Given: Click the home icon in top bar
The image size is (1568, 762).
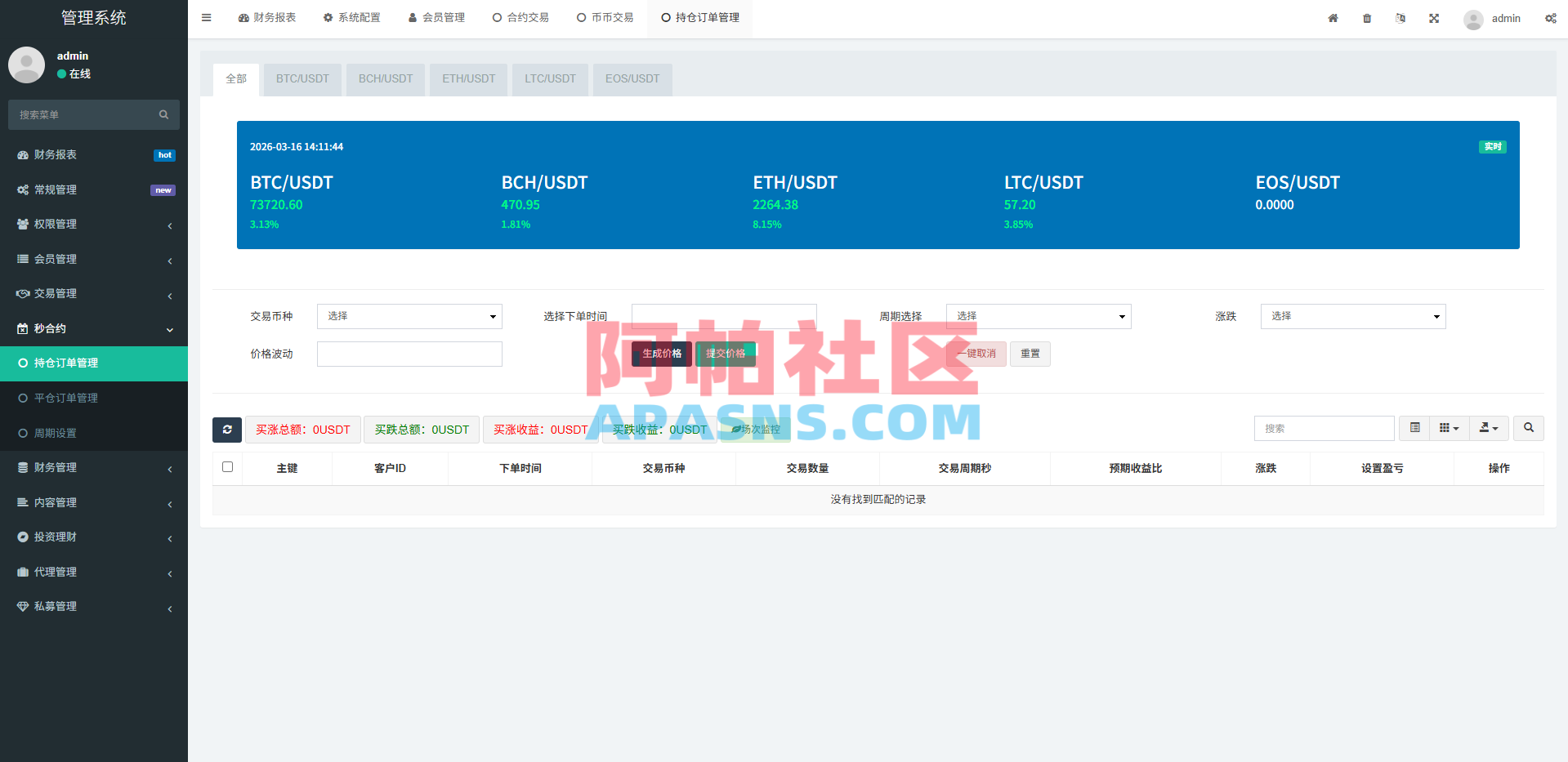Looking at the screenshot, I should 1333,18.
